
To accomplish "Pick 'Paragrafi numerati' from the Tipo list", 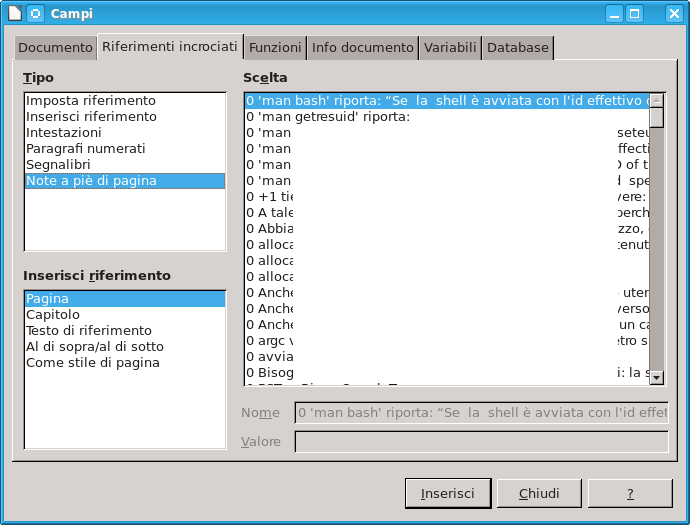I will (x=86, y=149).
